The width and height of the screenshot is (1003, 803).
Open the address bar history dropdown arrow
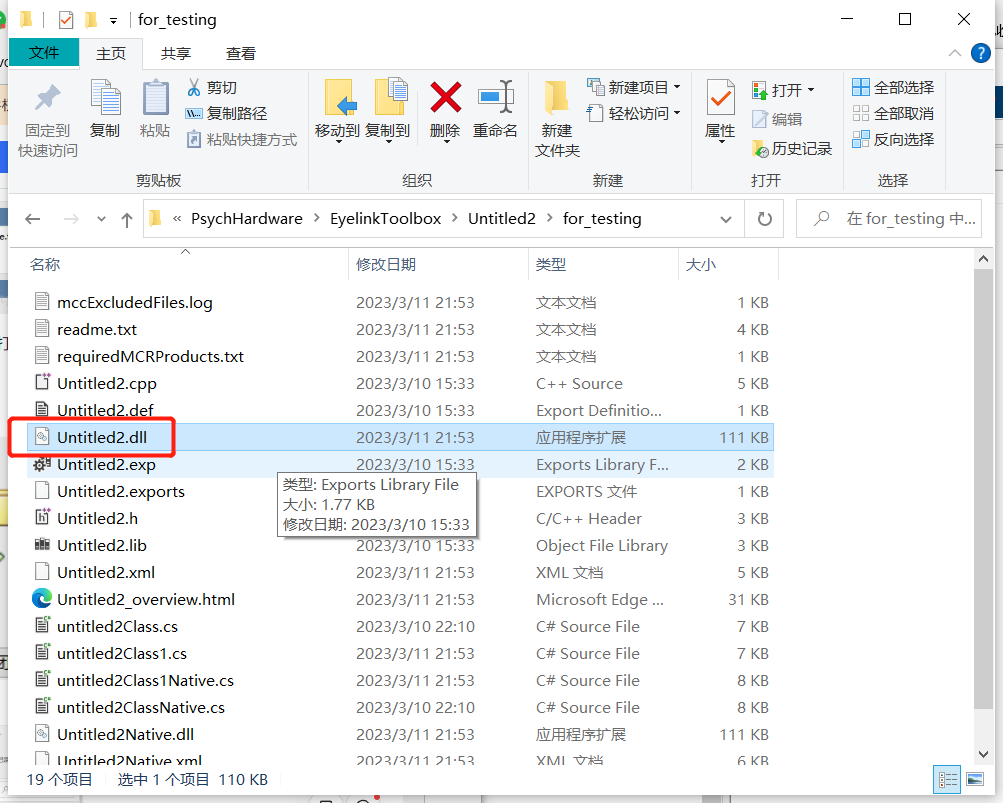(x=725, y=219)
